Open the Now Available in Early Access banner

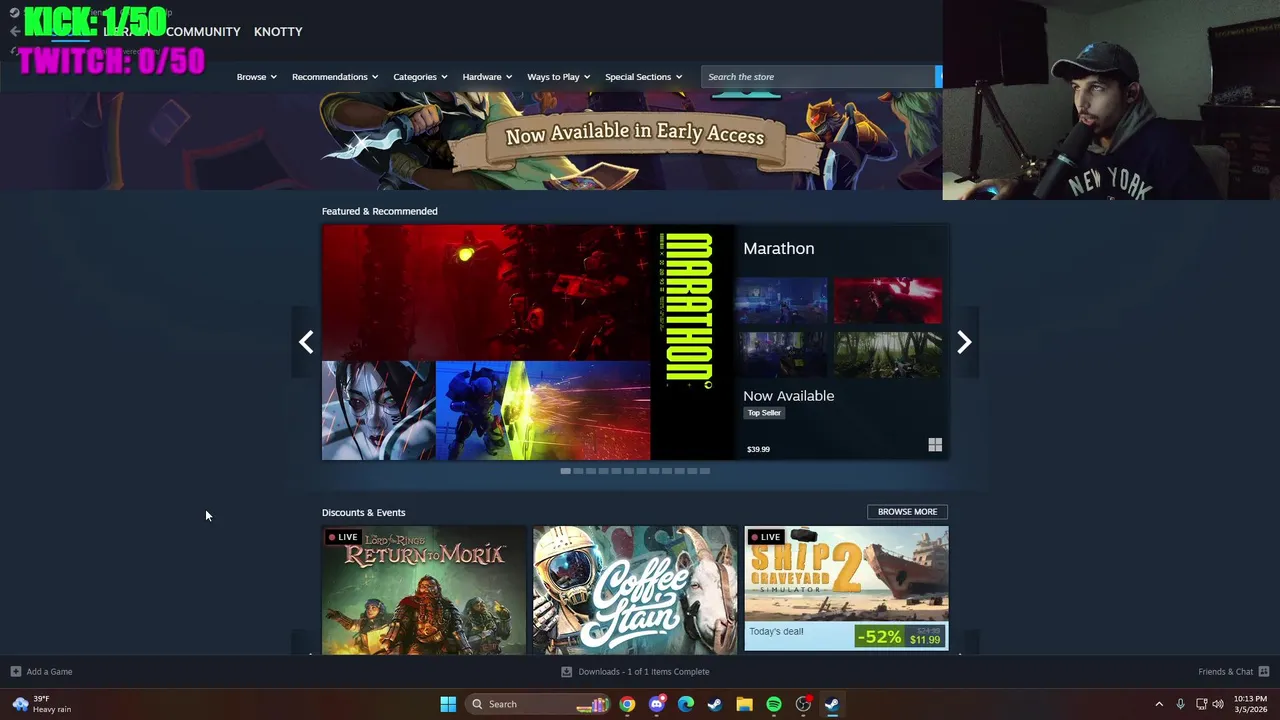pos(635,141)
